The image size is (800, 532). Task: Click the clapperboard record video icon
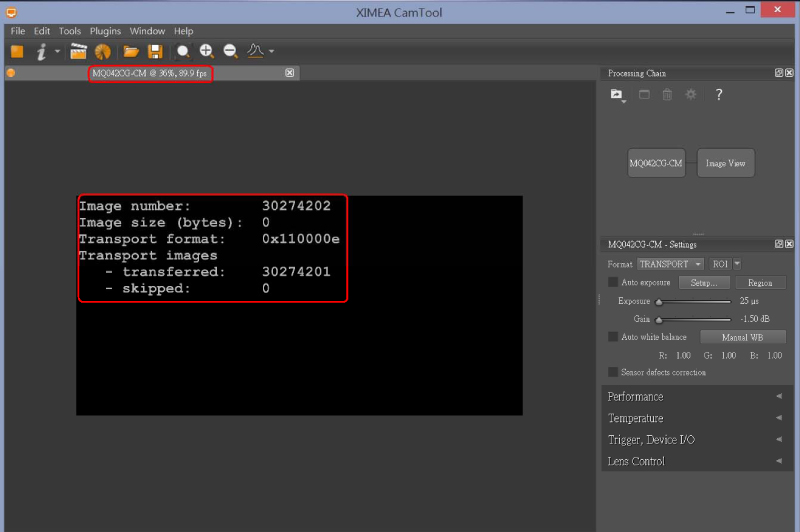point(78,51)
